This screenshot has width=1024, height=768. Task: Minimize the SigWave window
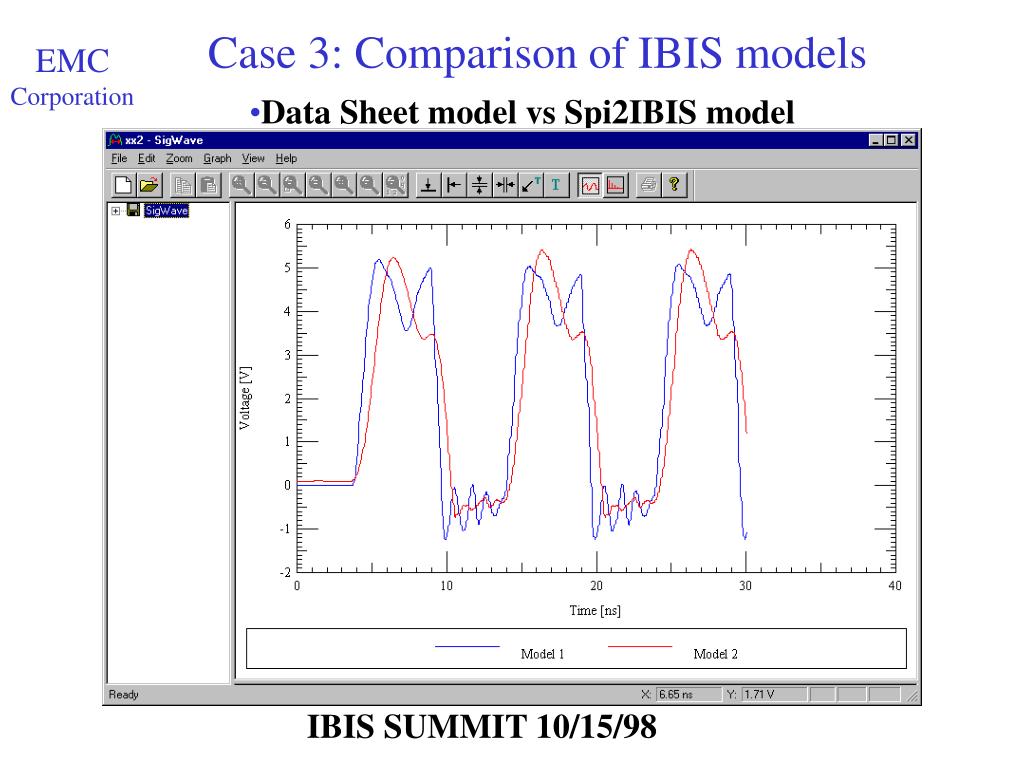pyautogui.click(x=876, y=140)
